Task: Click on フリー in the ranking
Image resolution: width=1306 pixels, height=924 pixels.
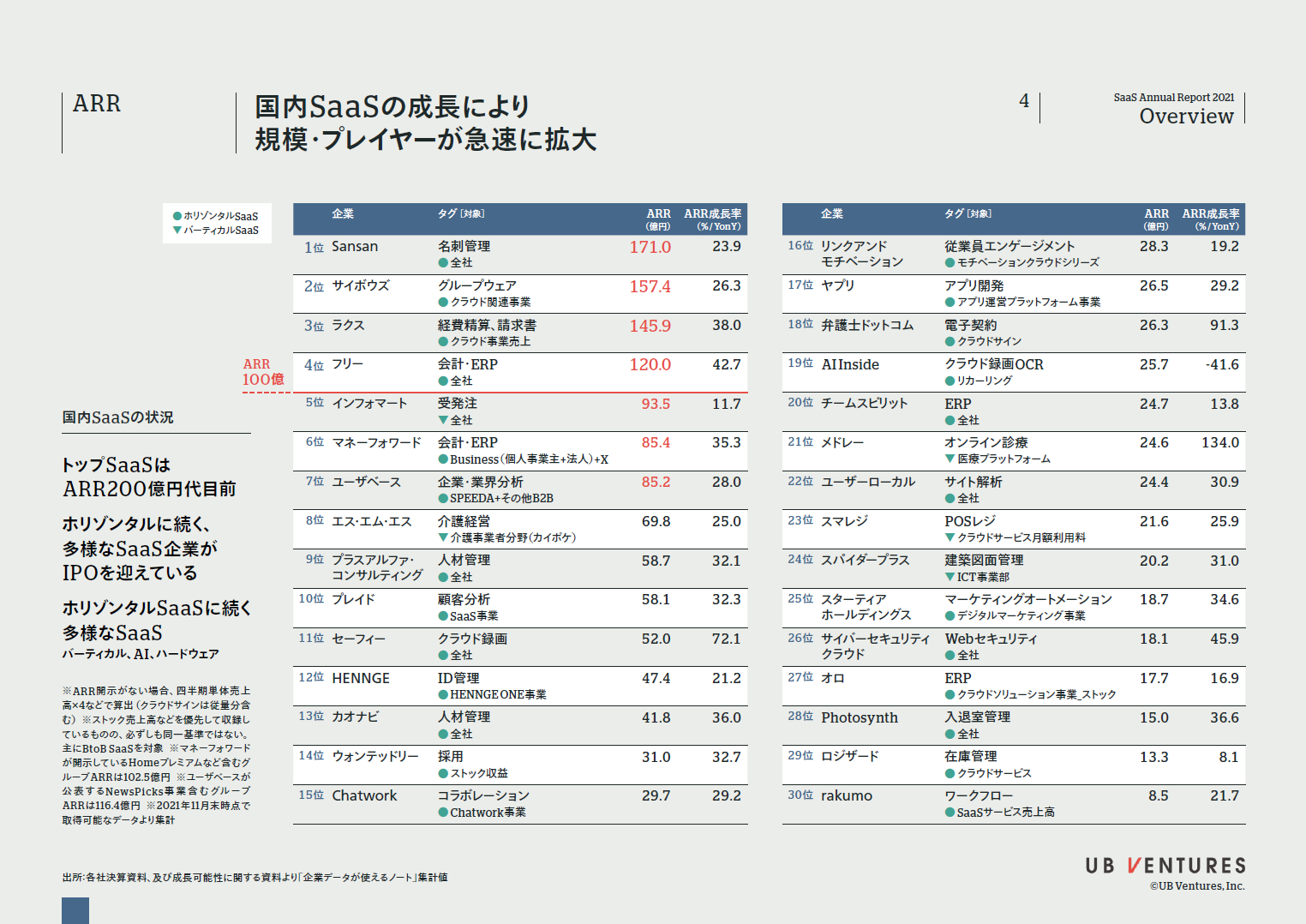Action: [348, 364]
